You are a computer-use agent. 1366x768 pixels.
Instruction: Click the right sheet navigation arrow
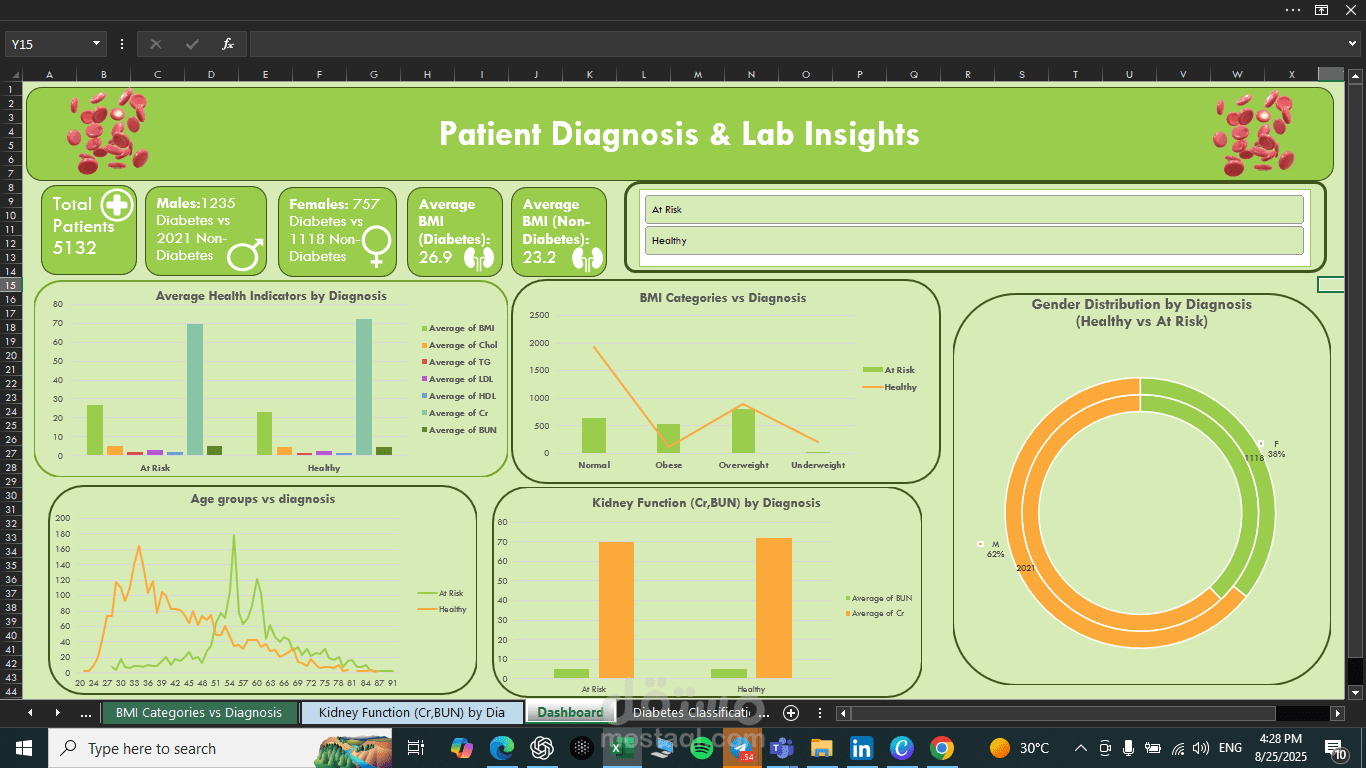pos(57,712)
